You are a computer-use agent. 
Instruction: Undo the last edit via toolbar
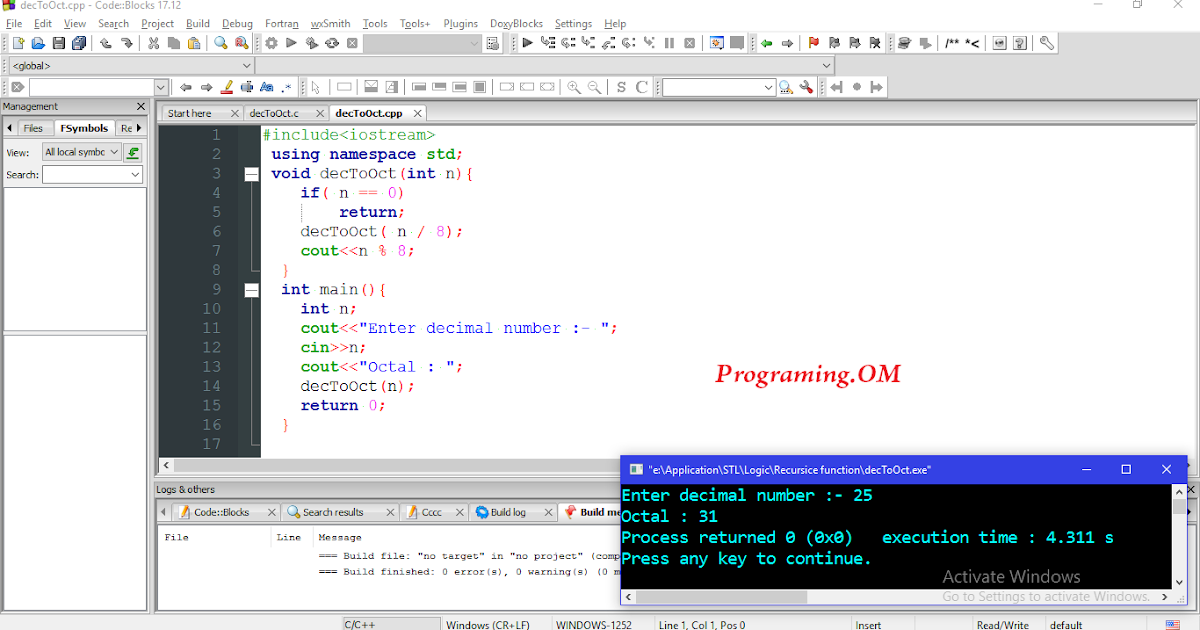click(106, 43)
